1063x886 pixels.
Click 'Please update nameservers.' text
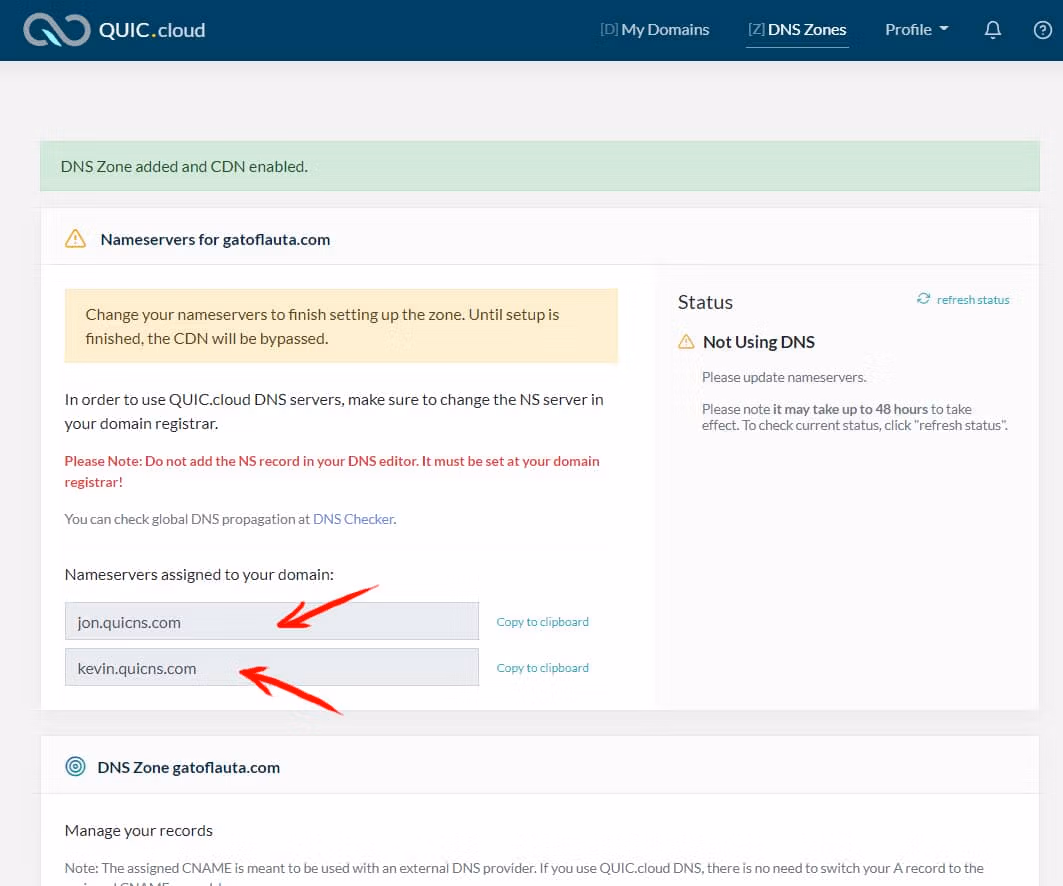pyautogui.click(x=784, y=377)
